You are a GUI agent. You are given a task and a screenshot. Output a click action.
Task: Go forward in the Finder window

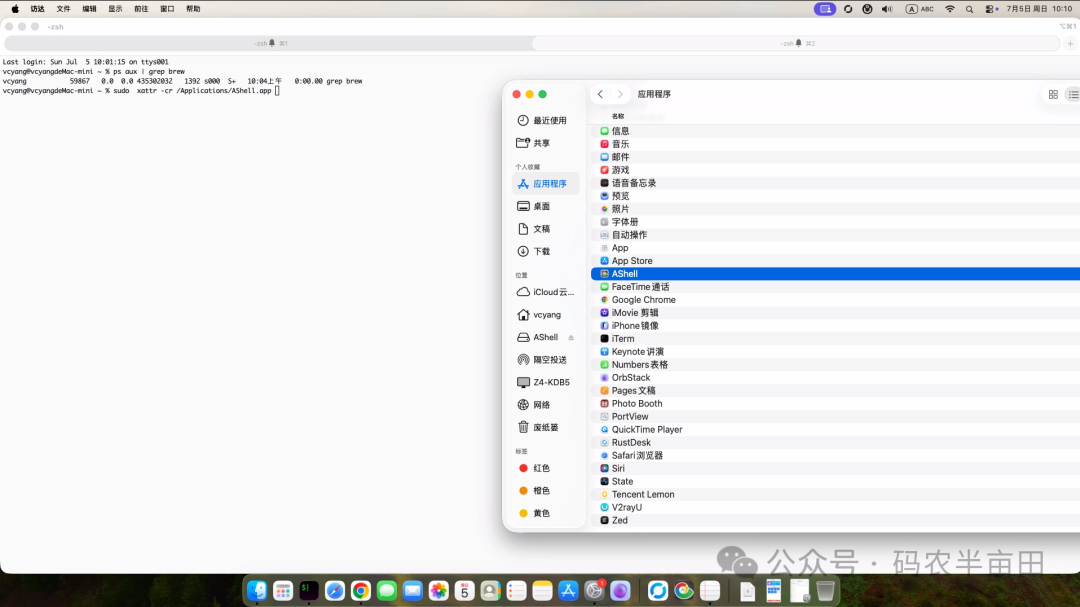pyautogui.click(x=620, y=94)
